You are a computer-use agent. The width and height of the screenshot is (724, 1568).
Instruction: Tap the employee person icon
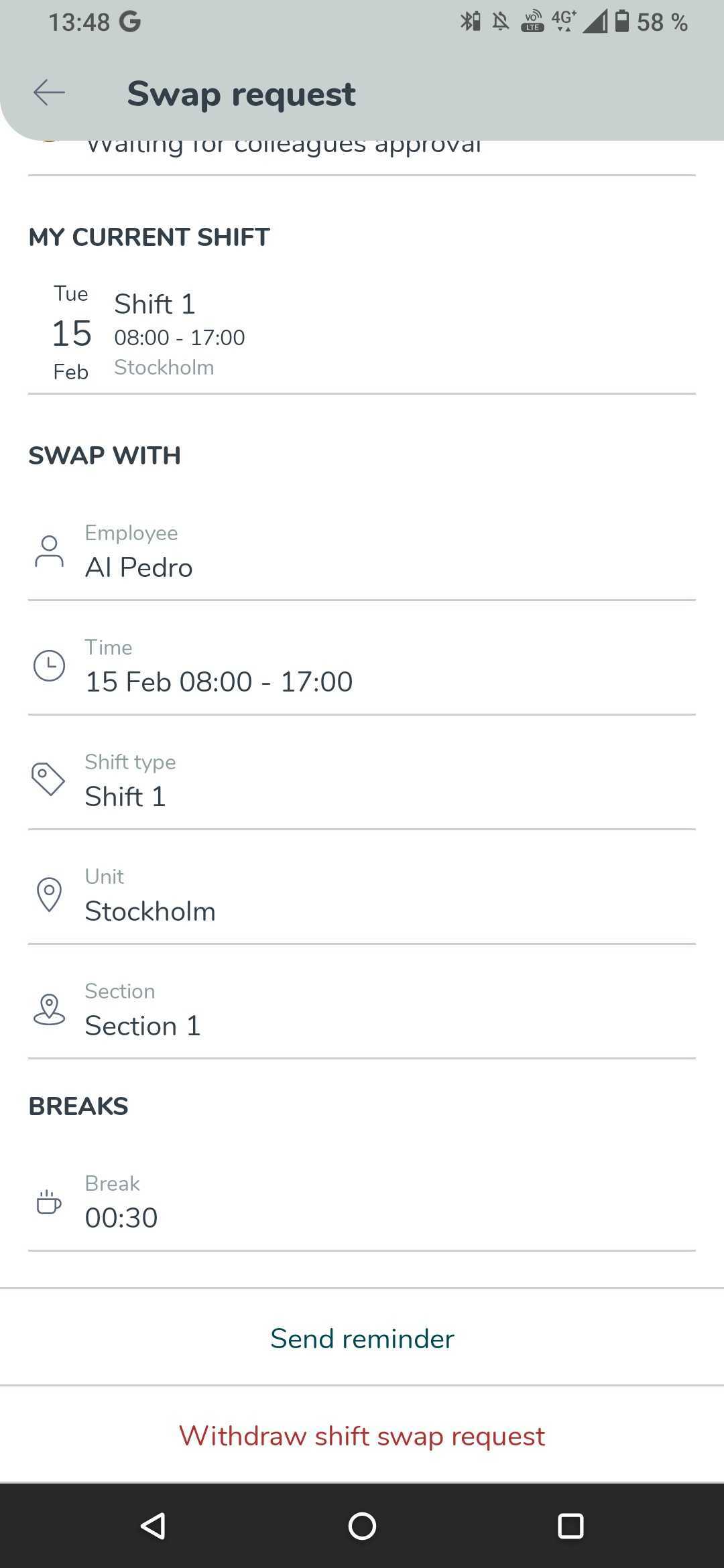(x=49, y=551)
